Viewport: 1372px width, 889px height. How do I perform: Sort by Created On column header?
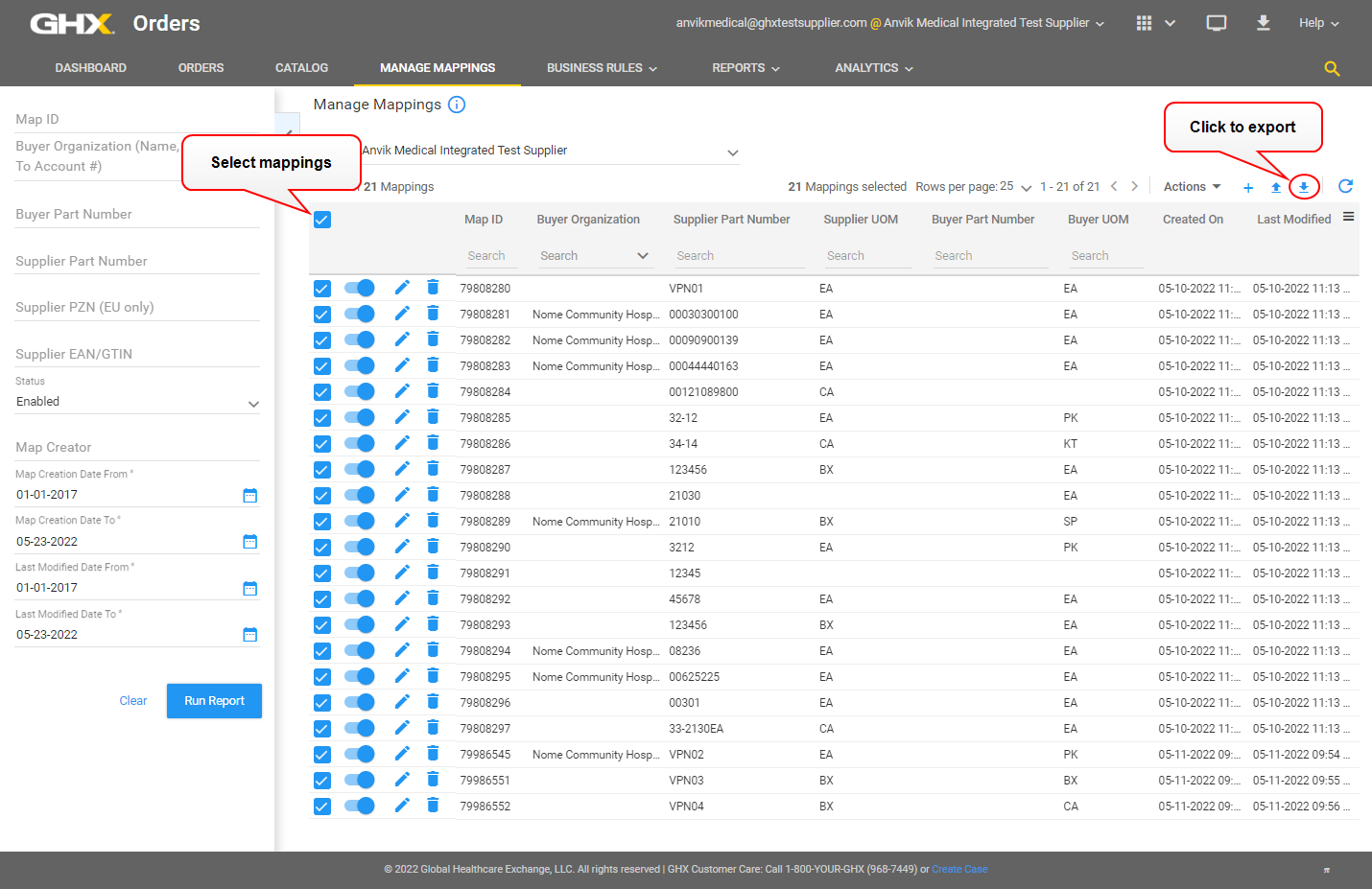tap(1193, 220)
